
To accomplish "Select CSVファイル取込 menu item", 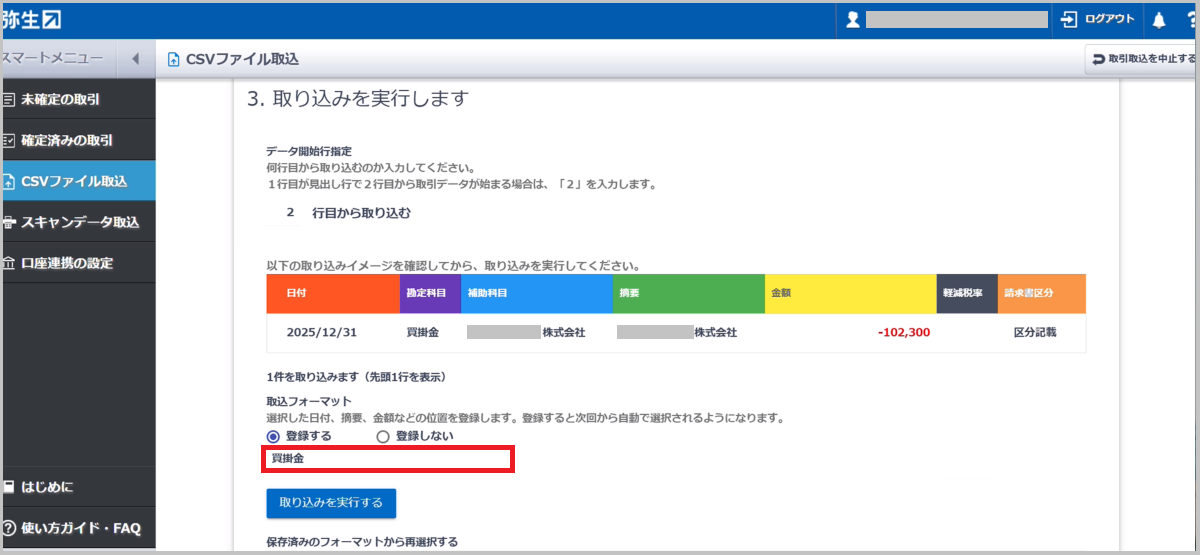I will click(78, 181).
